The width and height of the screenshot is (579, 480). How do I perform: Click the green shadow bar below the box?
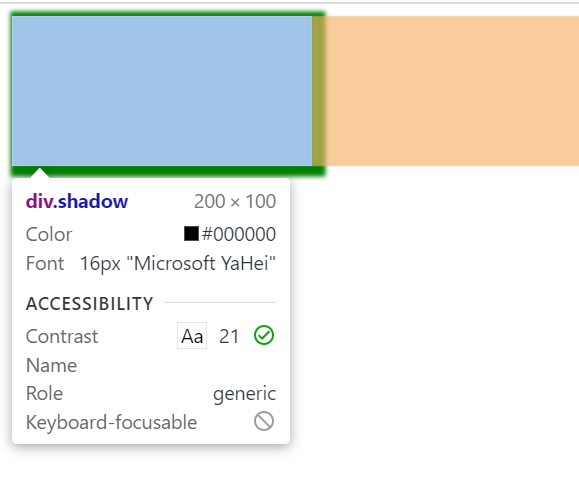coord(168,171)
